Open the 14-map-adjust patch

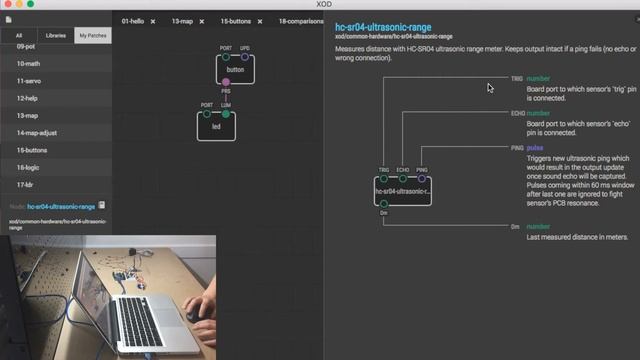click(x=56, y=133)
